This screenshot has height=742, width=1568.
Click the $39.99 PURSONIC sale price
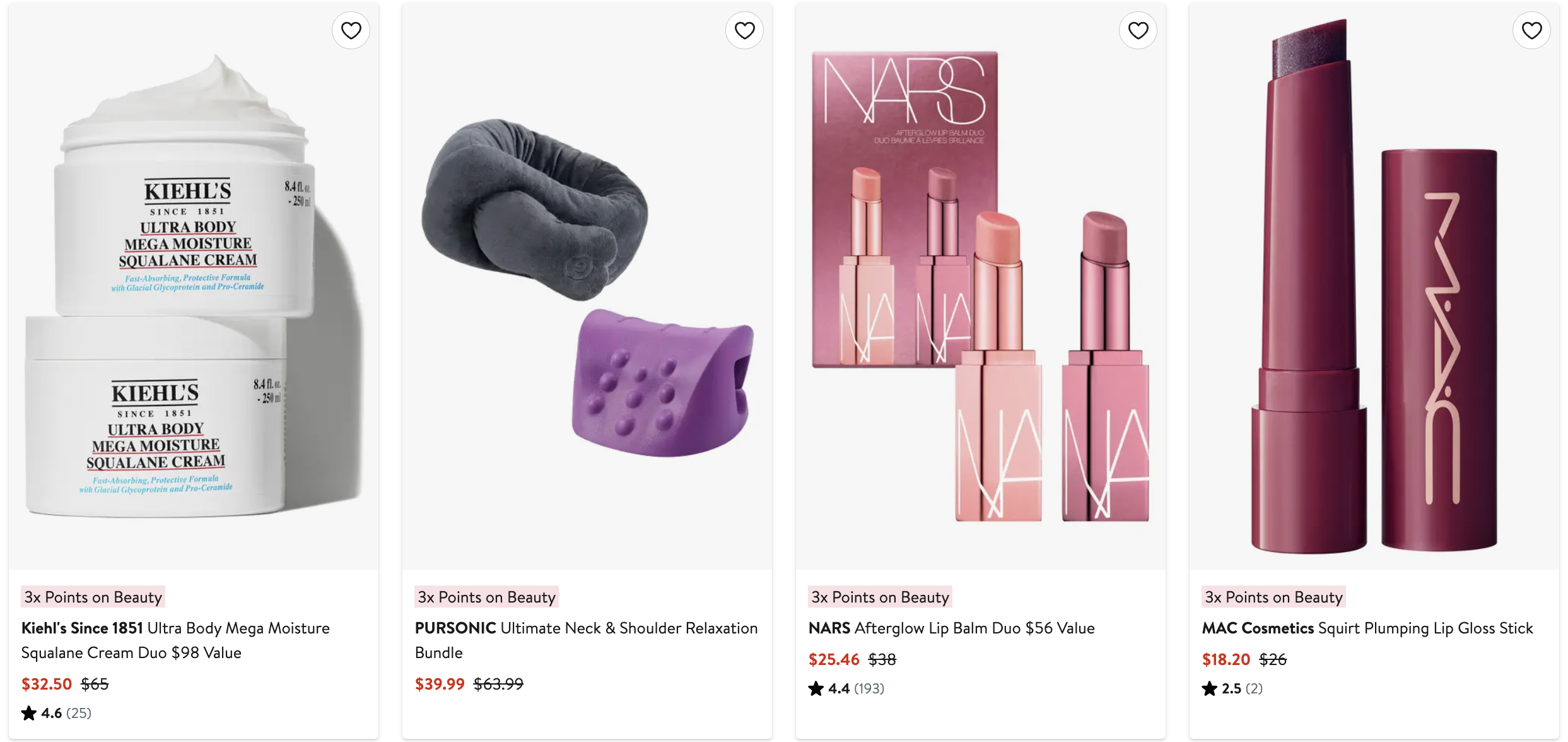(440, 684)
